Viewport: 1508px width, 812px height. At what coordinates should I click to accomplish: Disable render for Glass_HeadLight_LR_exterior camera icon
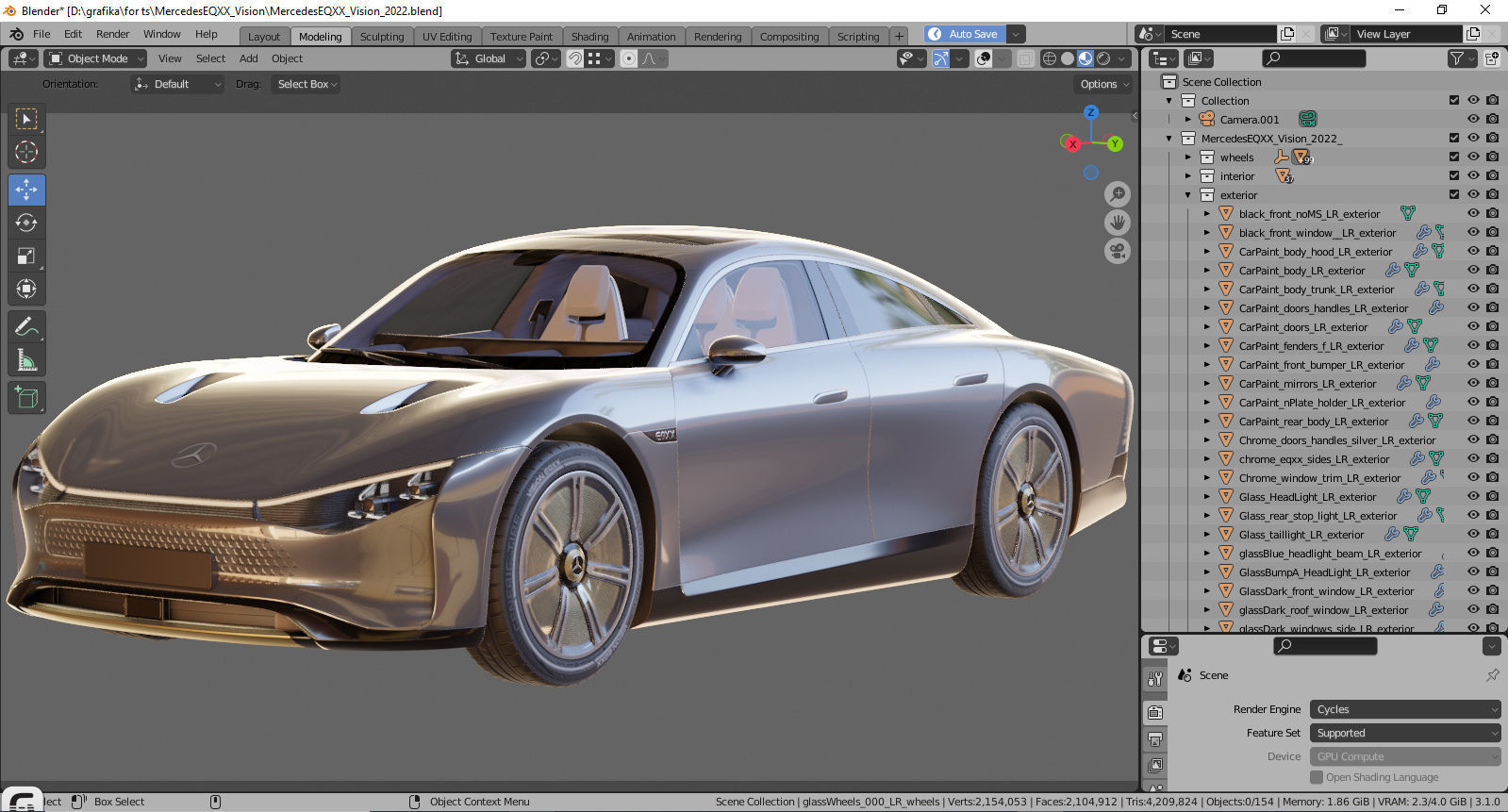pyautogui.click(x=1492, y=496)
